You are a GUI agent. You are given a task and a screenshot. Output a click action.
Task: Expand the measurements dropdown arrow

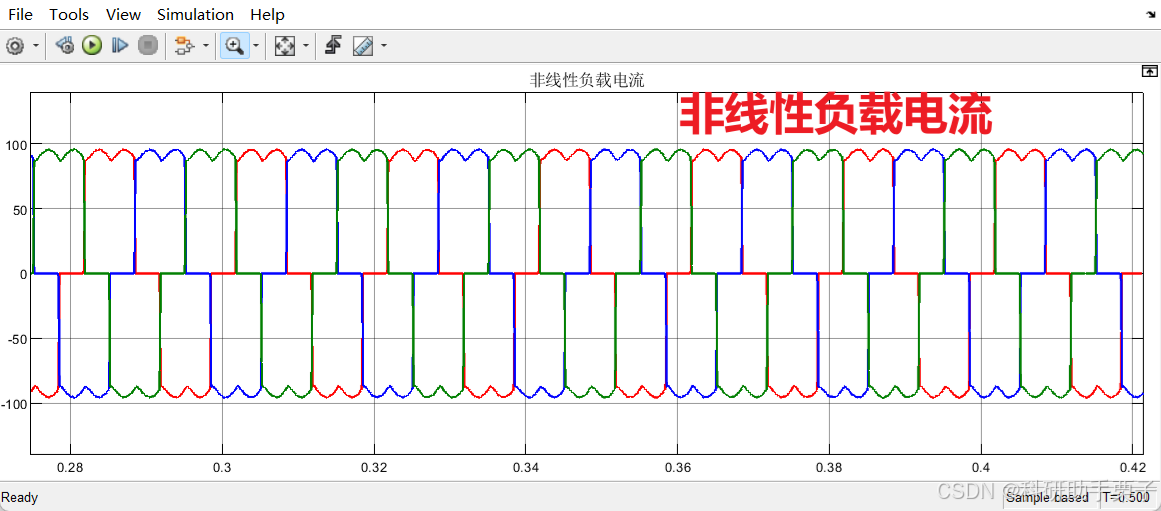pyautogui.click(x=384, y=46)
